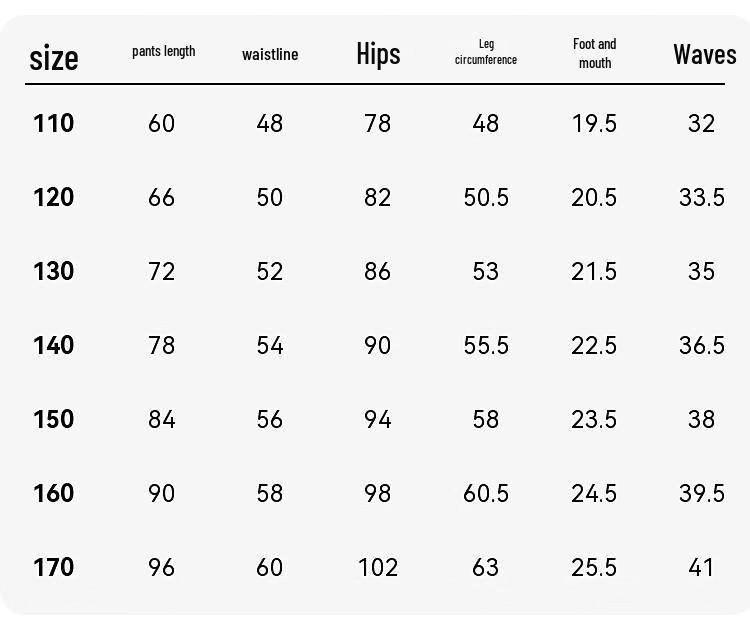Select the 'Foot and mouth' header
Screen dimensions: 750x629
(x=595, y=53)
